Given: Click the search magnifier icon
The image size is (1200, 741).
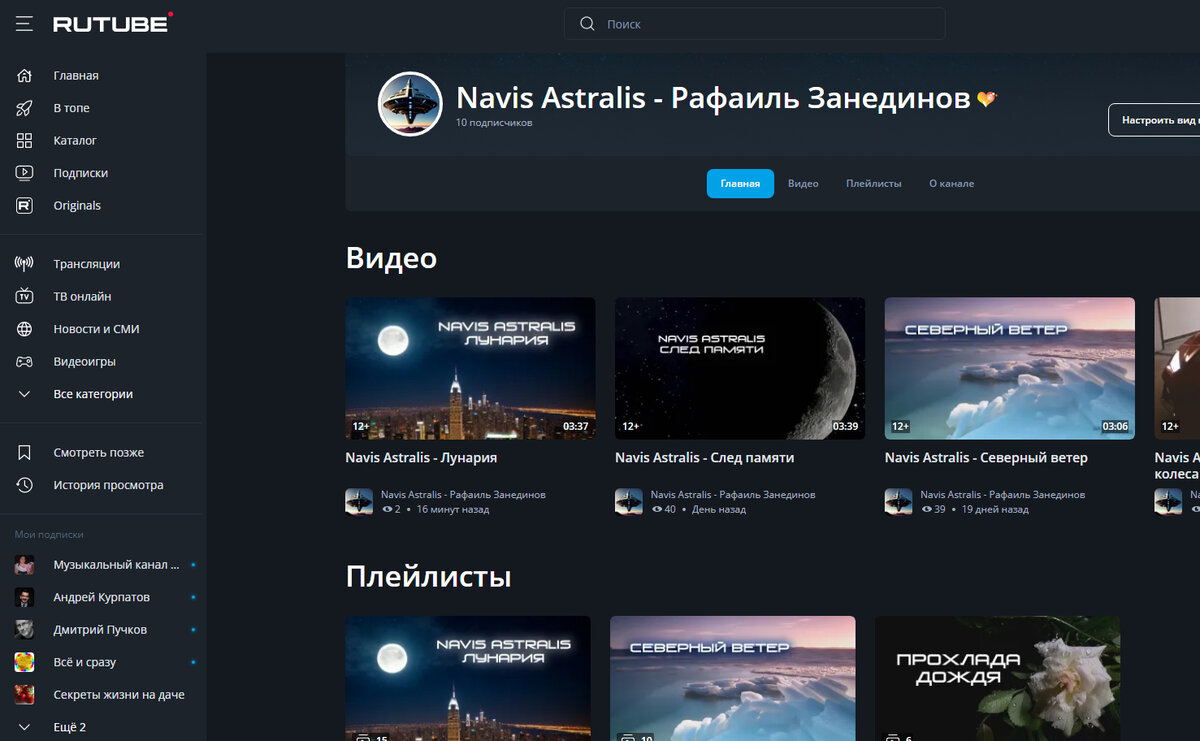Looking at the screenshot, I should pos(588,24).
